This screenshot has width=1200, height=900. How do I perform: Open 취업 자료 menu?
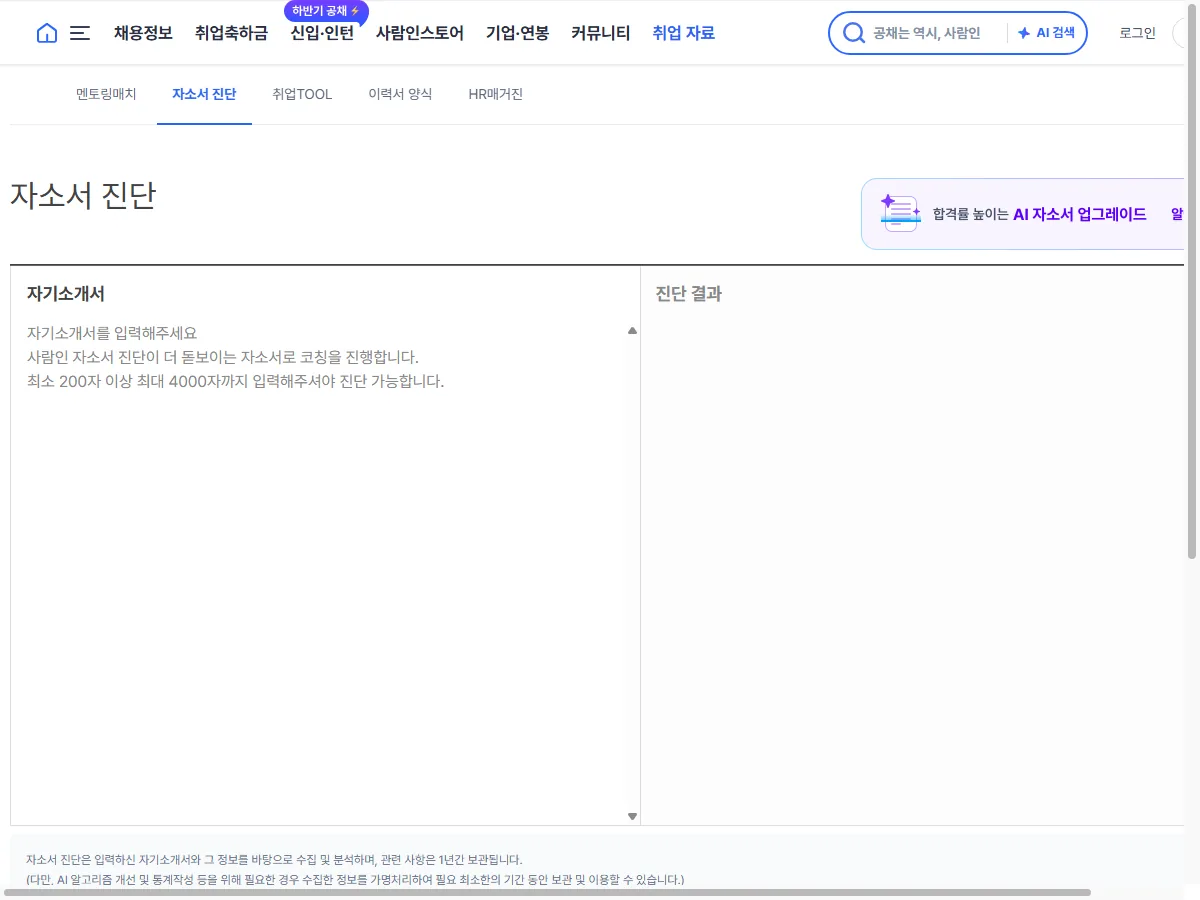[683, 33]
